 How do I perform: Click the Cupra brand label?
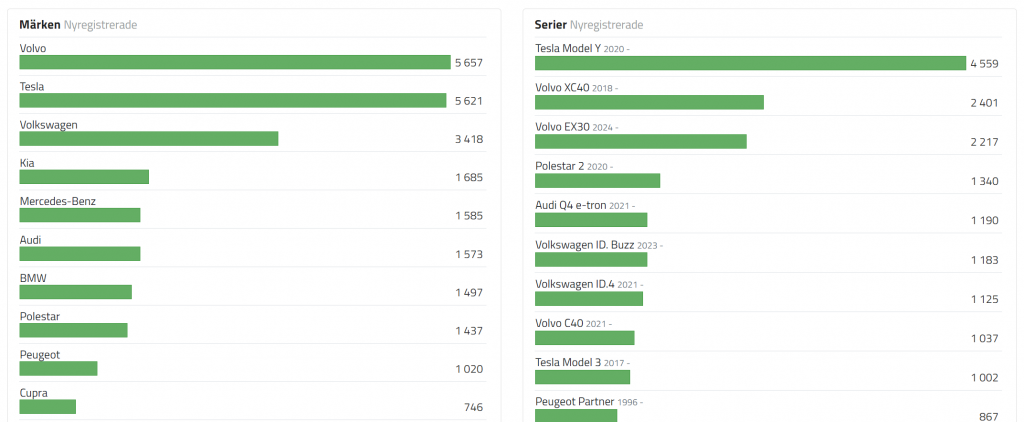click(x=34, y=393)
